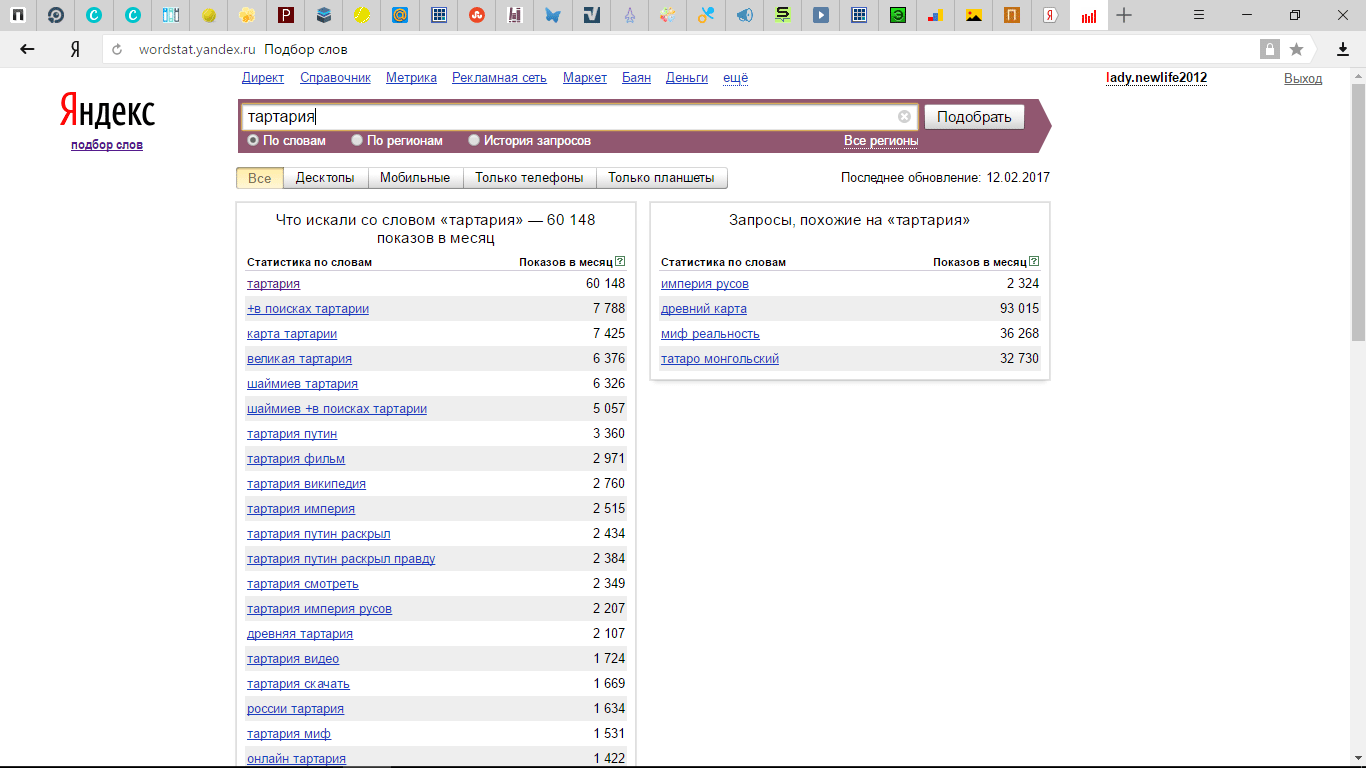Select the История запросов radio button
Screen dimensions: 1366x768
[474, 141]
